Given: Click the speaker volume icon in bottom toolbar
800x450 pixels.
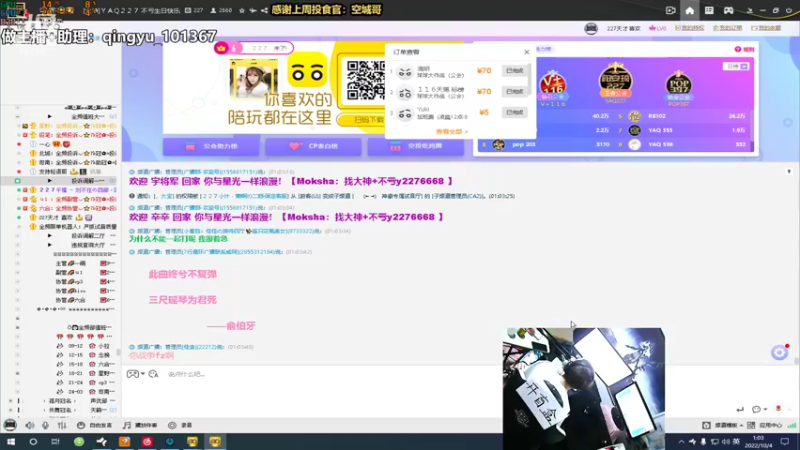Looking at the screenshot, I should [x=30, y=425].
